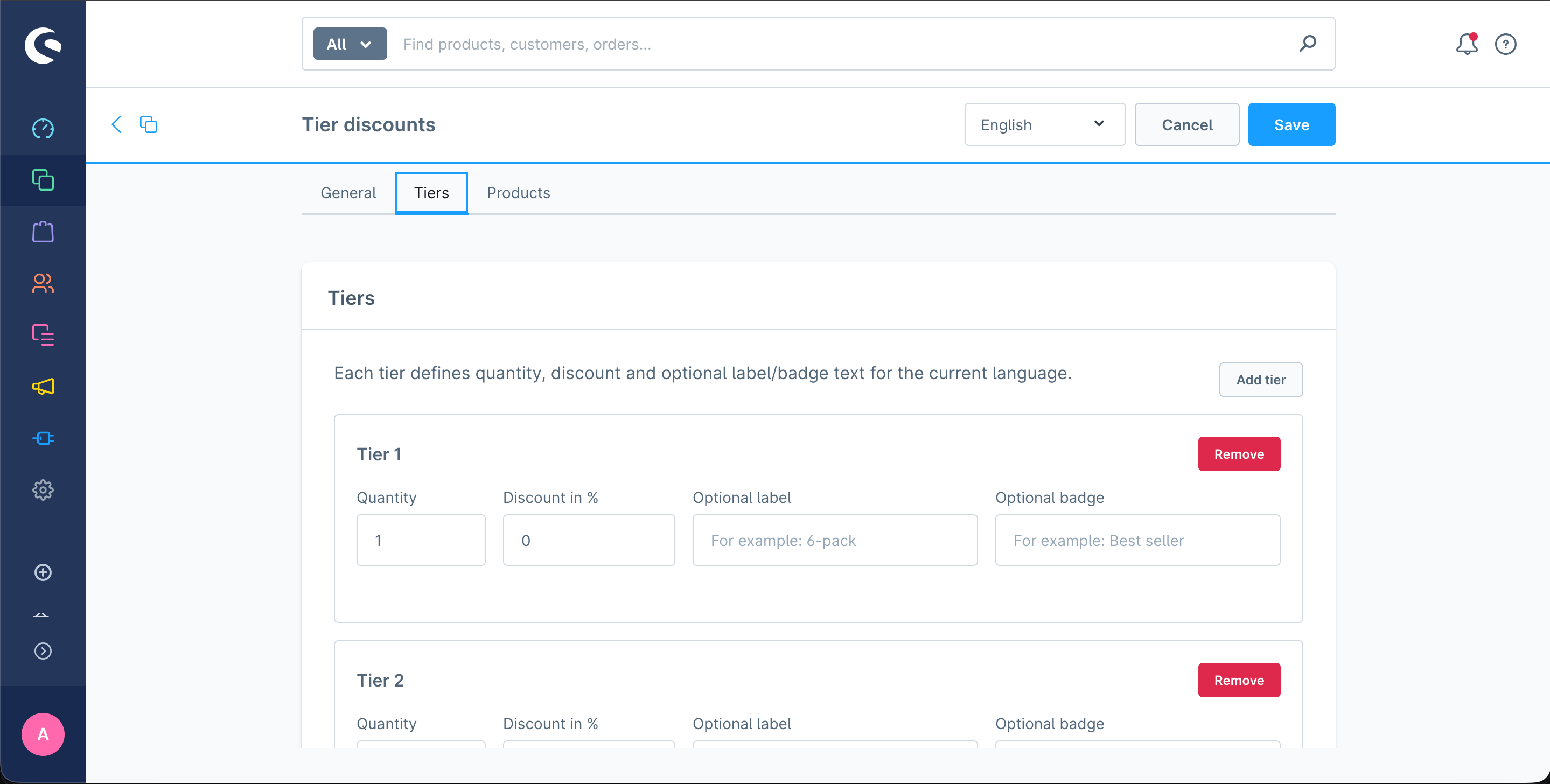Open the help question mark icon
This screenshot has width=1550, height=784.
[1505, 44]
